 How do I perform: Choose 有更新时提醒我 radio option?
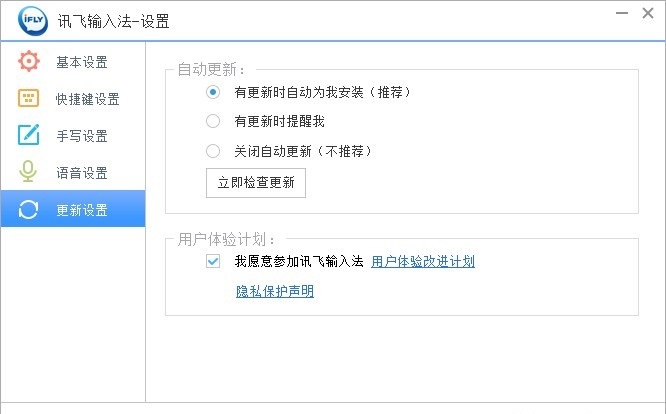click(x=213, y=122)
